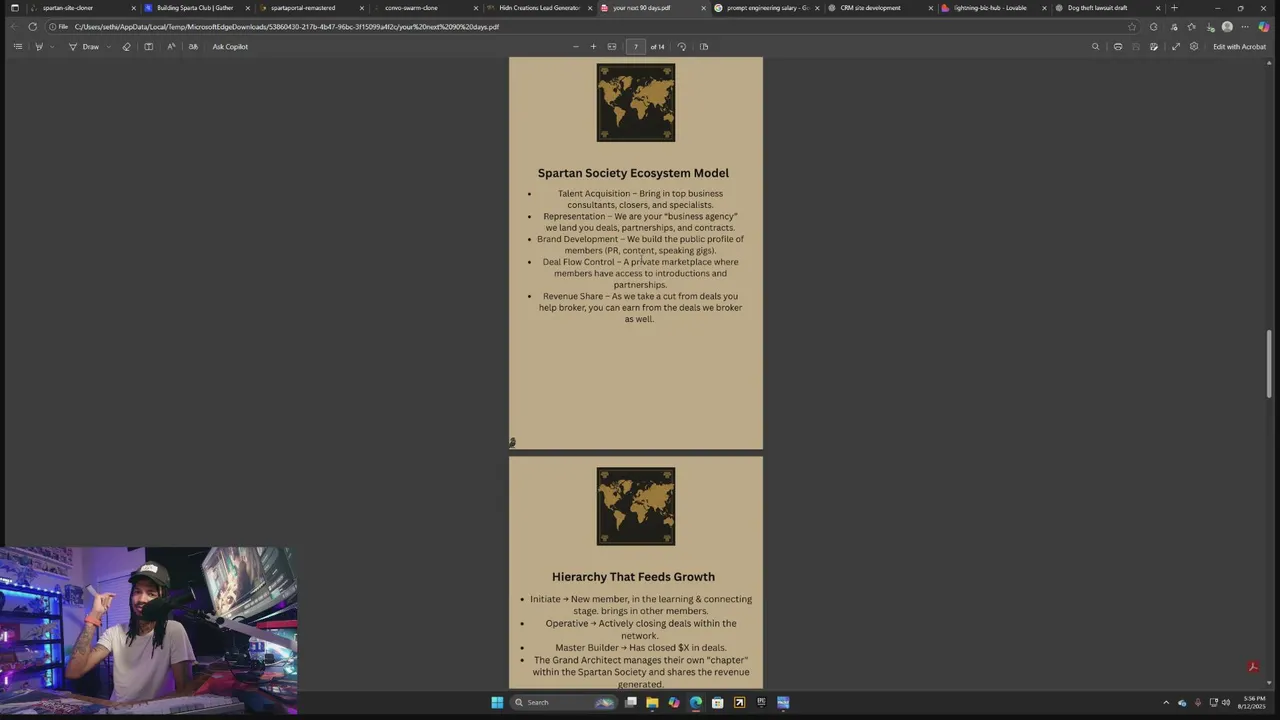Click the address bar file path
This screenshot has height=720, width=1280.
286,27
